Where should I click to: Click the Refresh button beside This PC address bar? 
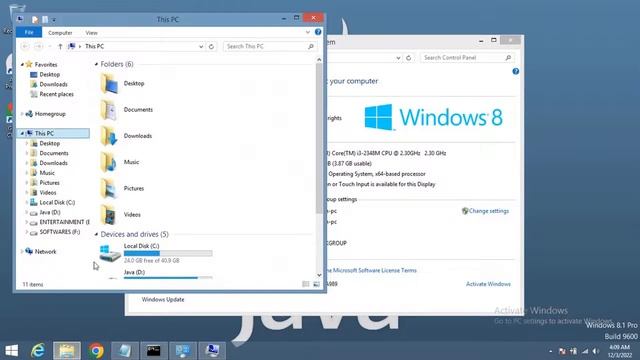click(211, 47)
